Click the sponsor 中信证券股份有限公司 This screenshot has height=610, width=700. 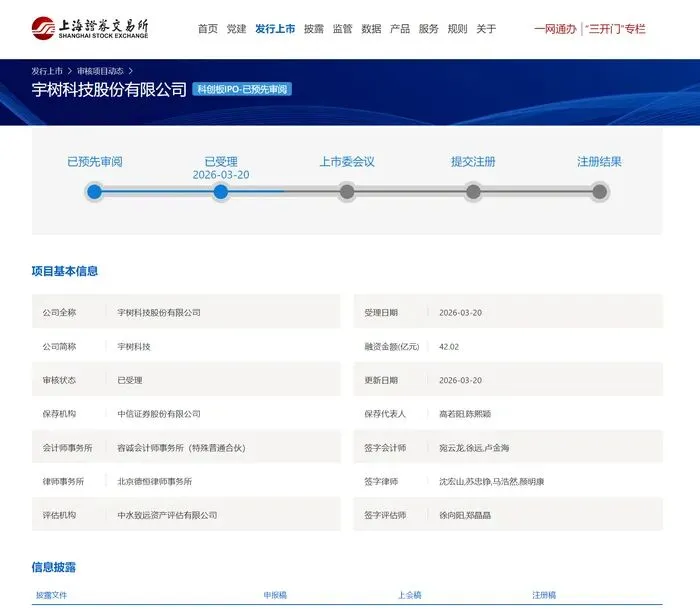159,414
